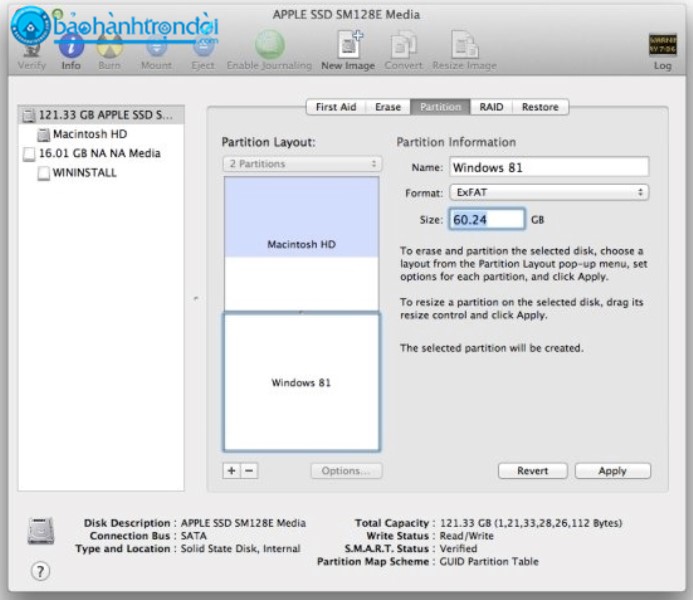Click the Connection Bus SATA value
Screen dimensions: 693x600
coord(194,536)
